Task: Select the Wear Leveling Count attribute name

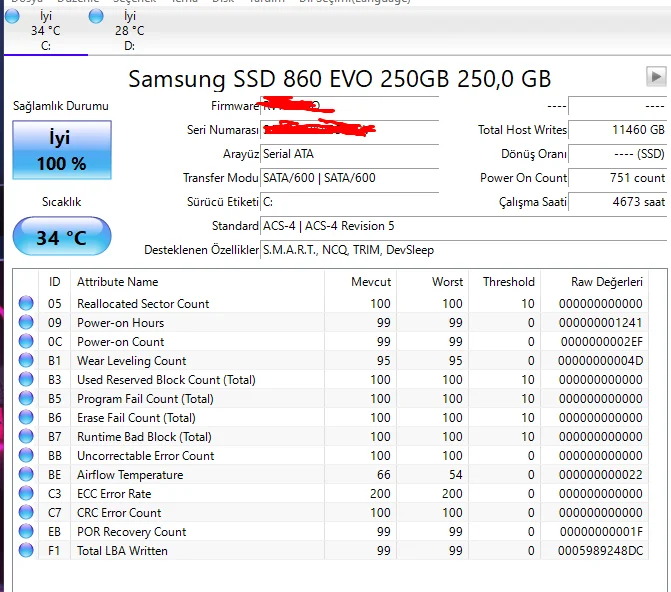Action: (131, 360)
